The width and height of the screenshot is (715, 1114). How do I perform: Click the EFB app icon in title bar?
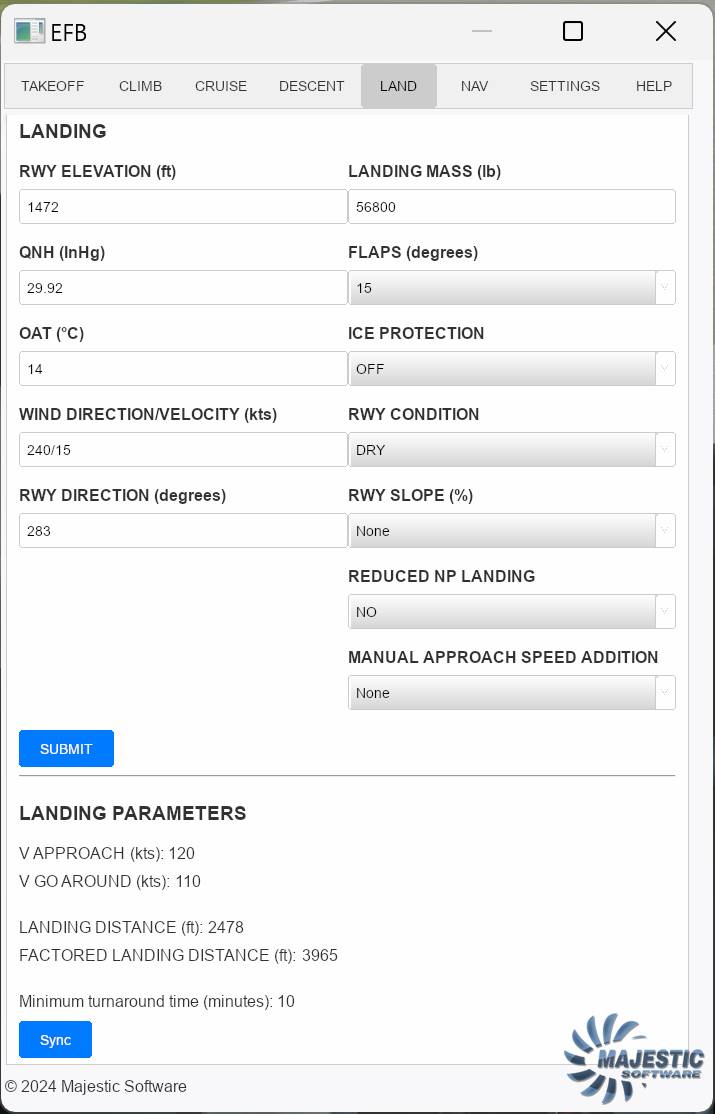pyautogui.click(x=29, y=32)
